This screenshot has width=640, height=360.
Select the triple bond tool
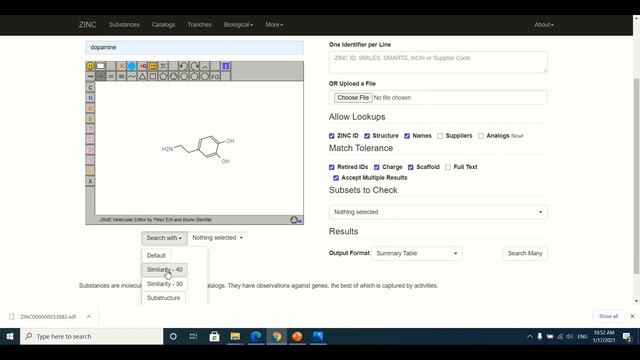[x=121, y=76]
